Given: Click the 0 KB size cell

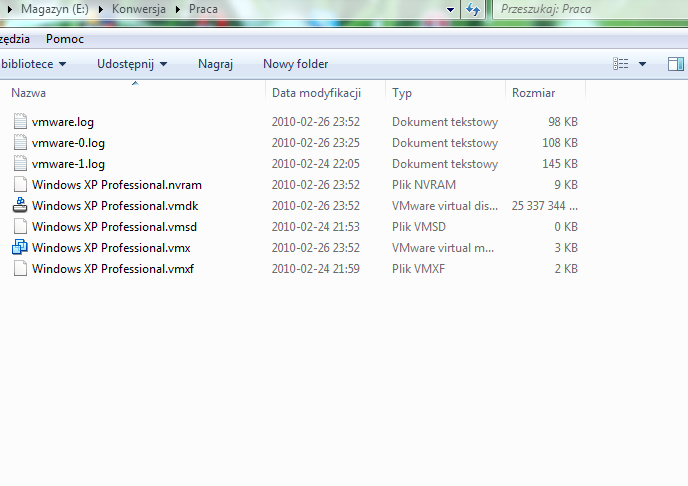Looking at the screenshot, I should 566,227.
